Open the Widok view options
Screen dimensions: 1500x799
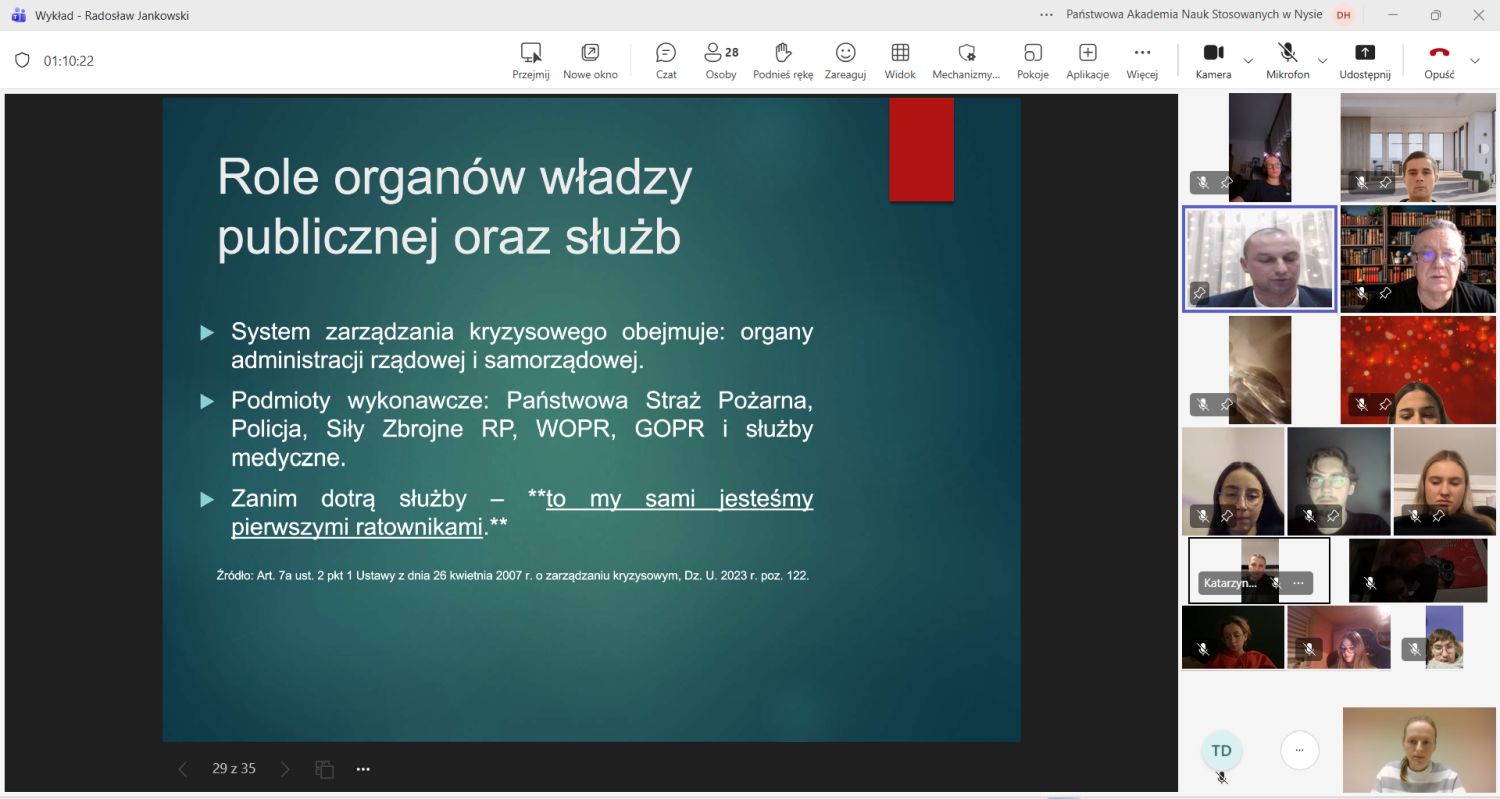[x=900, y=60]
